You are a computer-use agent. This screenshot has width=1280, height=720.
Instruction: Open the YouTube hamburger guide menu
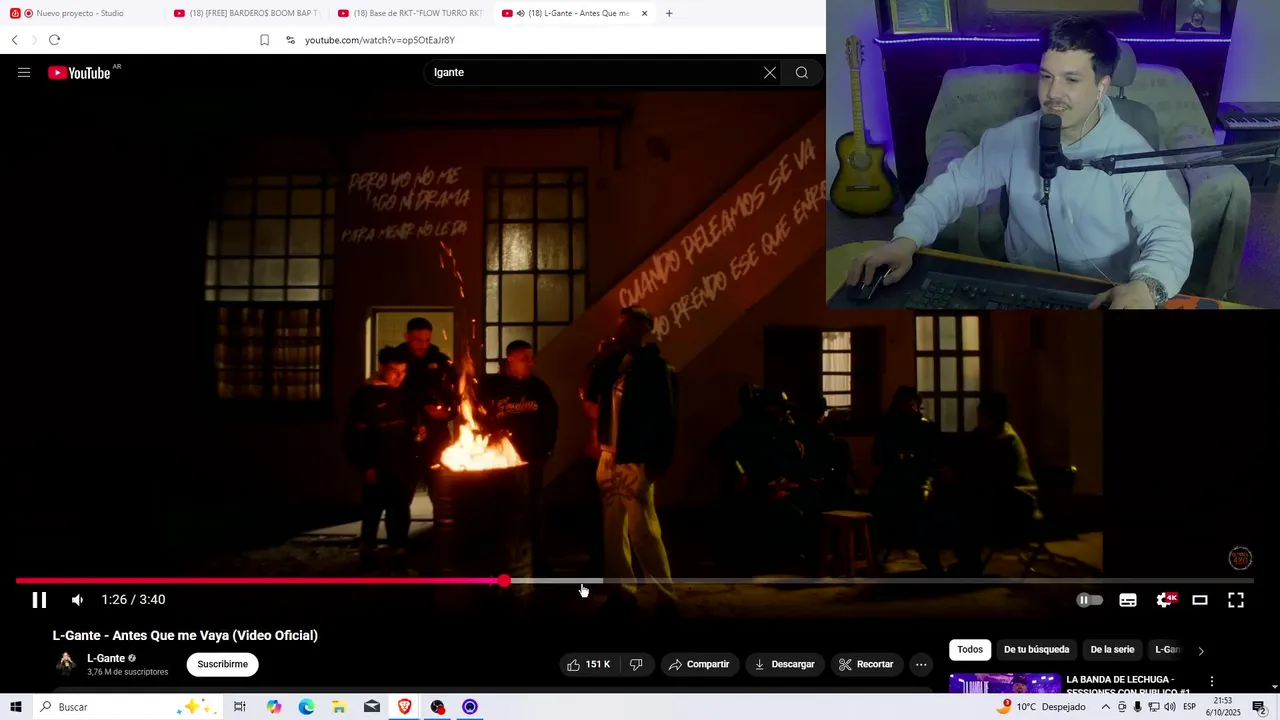24,72
